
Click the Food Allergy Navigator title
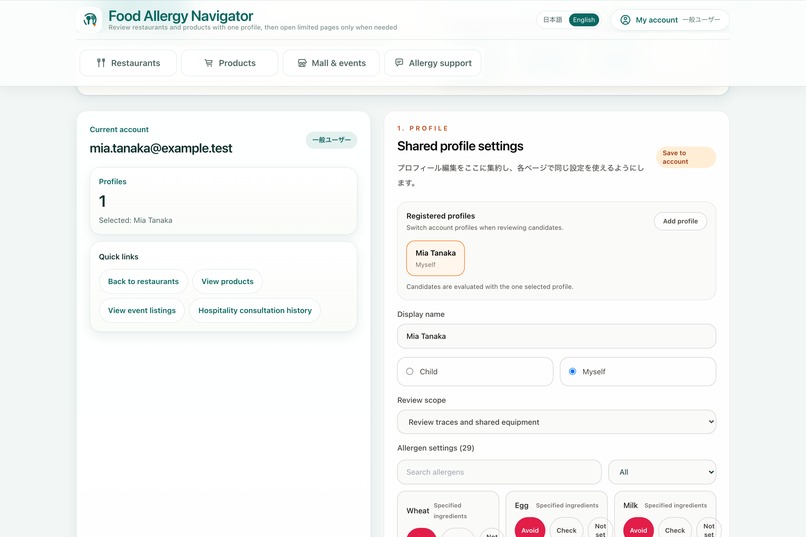pos(180,16)
